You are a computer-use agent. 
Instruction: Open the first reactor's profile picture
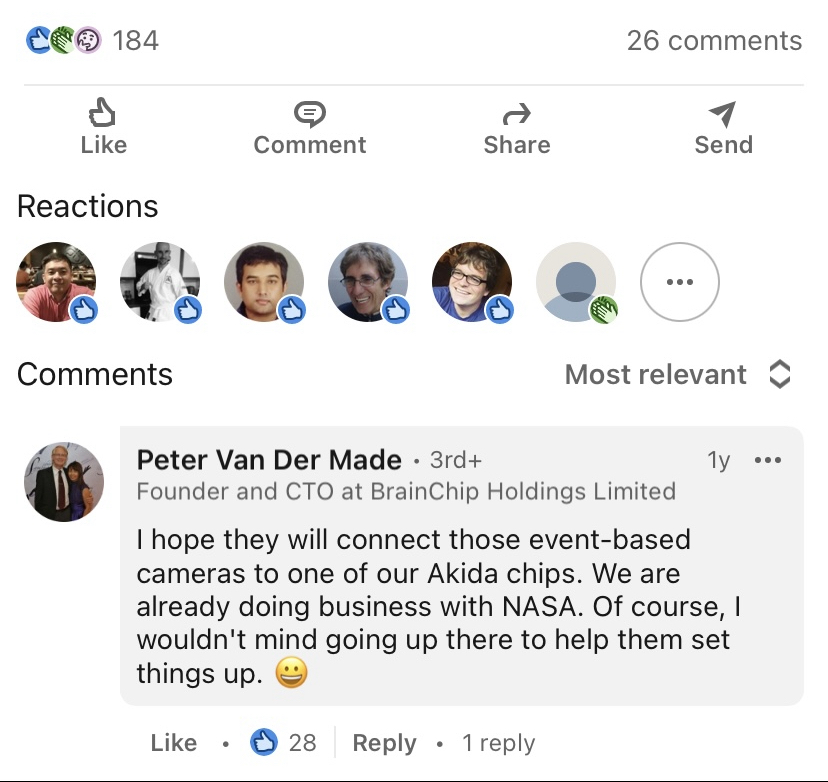pyautogui.click(x=57, y=282)
